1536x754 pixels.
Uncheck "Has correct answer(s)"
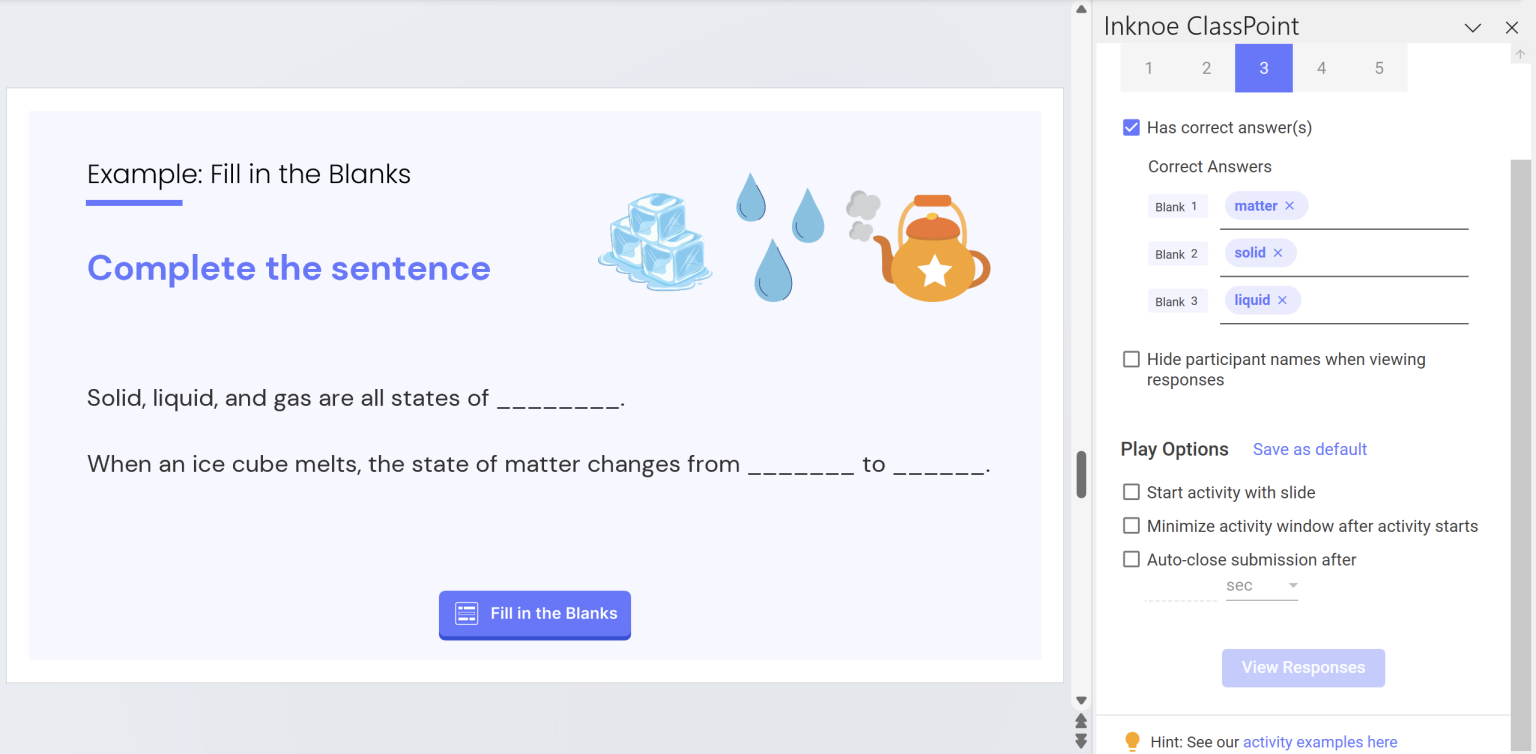pos(1131,127)
